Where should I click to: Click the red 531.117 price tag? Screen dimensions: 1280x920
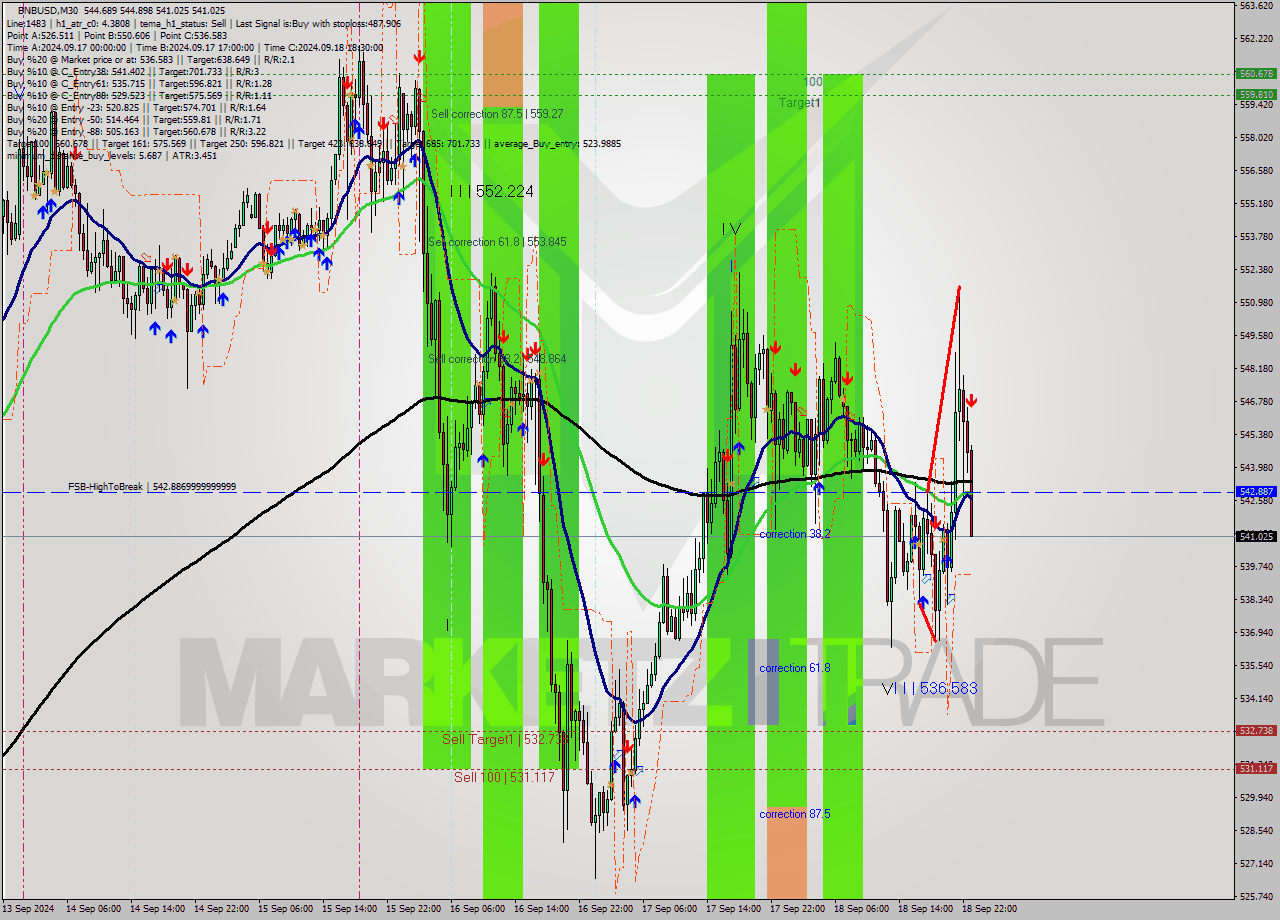click(x=1256, y=769)
